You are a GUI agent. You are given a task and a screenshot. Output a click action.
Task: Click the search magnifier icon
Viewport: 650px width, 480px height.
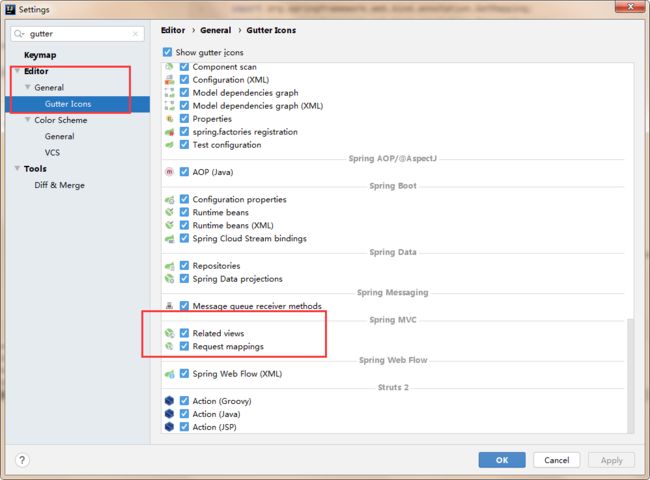19,34
